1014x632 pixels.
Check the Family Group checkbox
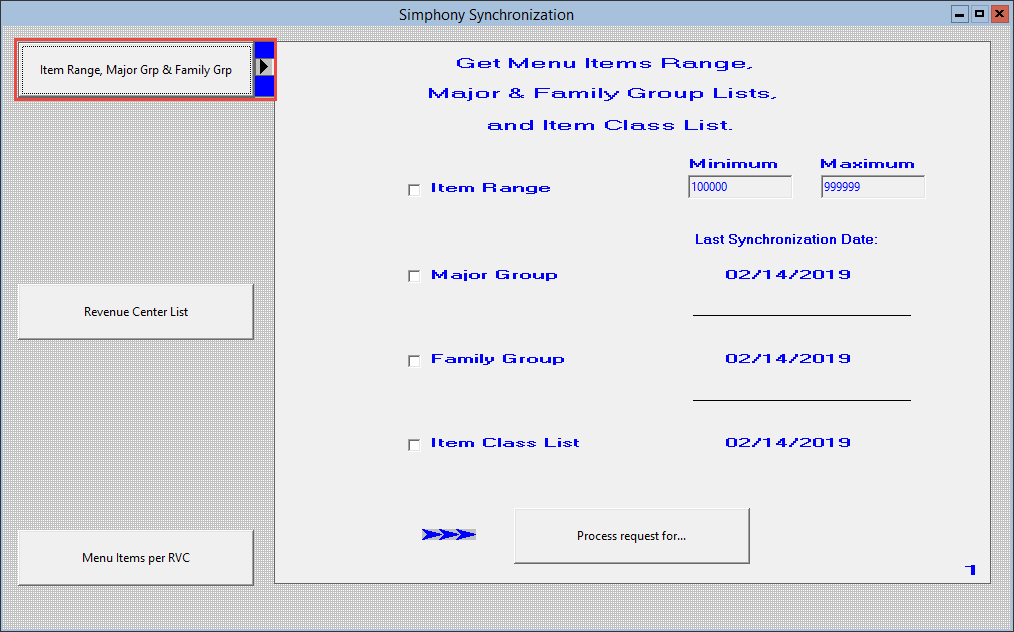[x=414, y=361]
